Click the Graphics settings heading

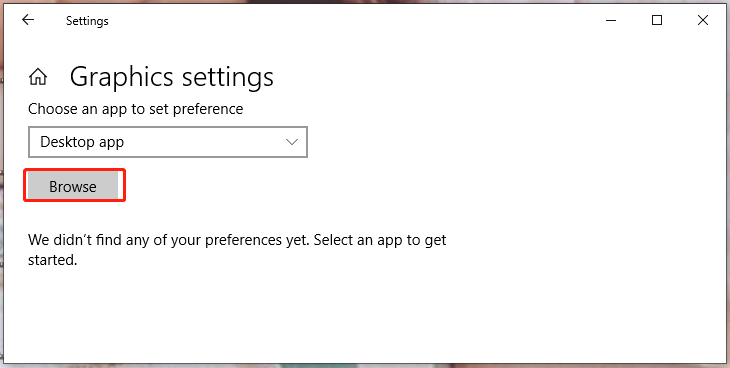coord(172,77)
